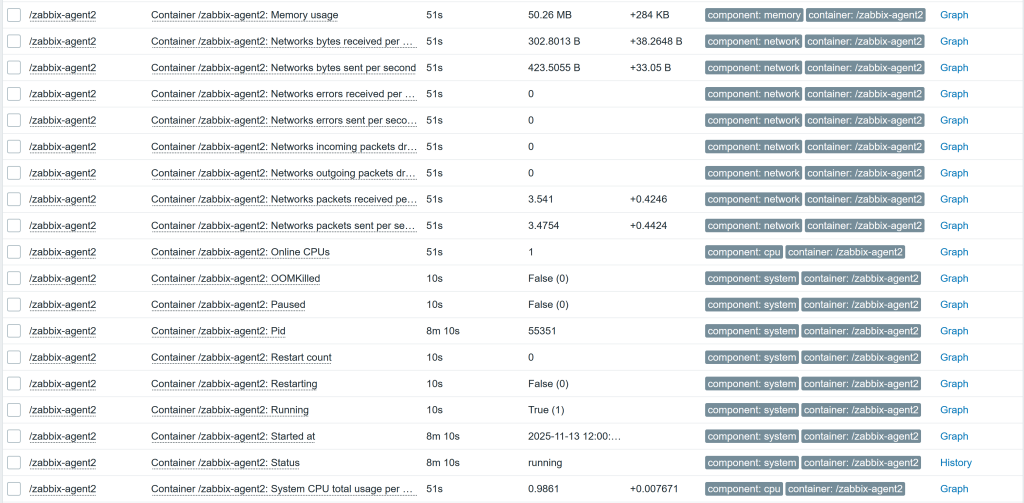Open item menu for Networks packets received
This screenshot has height=503, width=1024.
click(283, 199)
